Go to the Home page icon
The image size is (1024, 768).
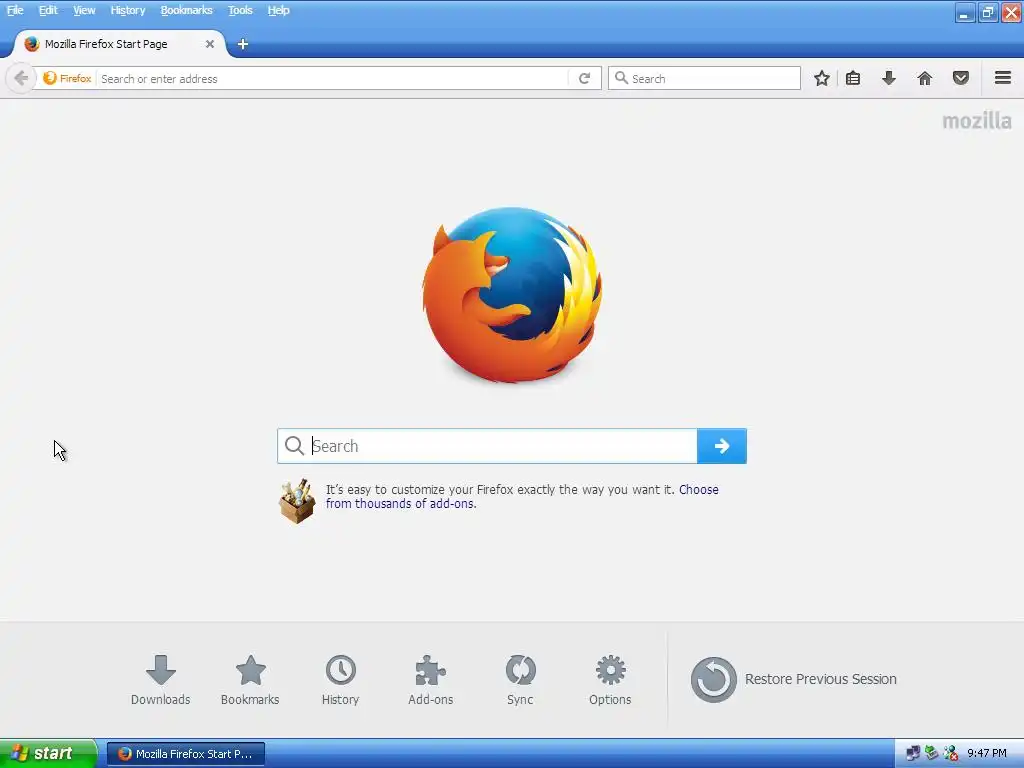pyautogui.click(x=925, y=78)
